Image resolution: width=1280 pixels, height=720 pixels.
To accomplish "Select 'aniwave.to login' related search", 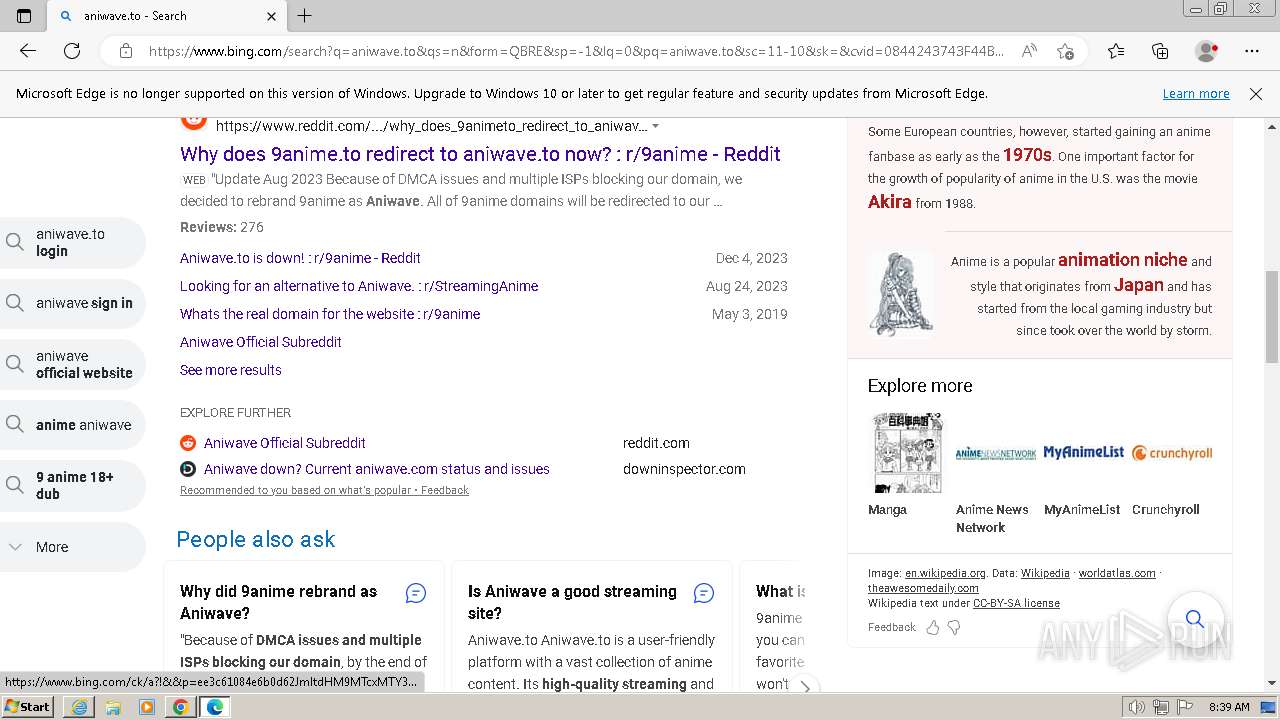I will pyautogui.click(x=73, y=242).
